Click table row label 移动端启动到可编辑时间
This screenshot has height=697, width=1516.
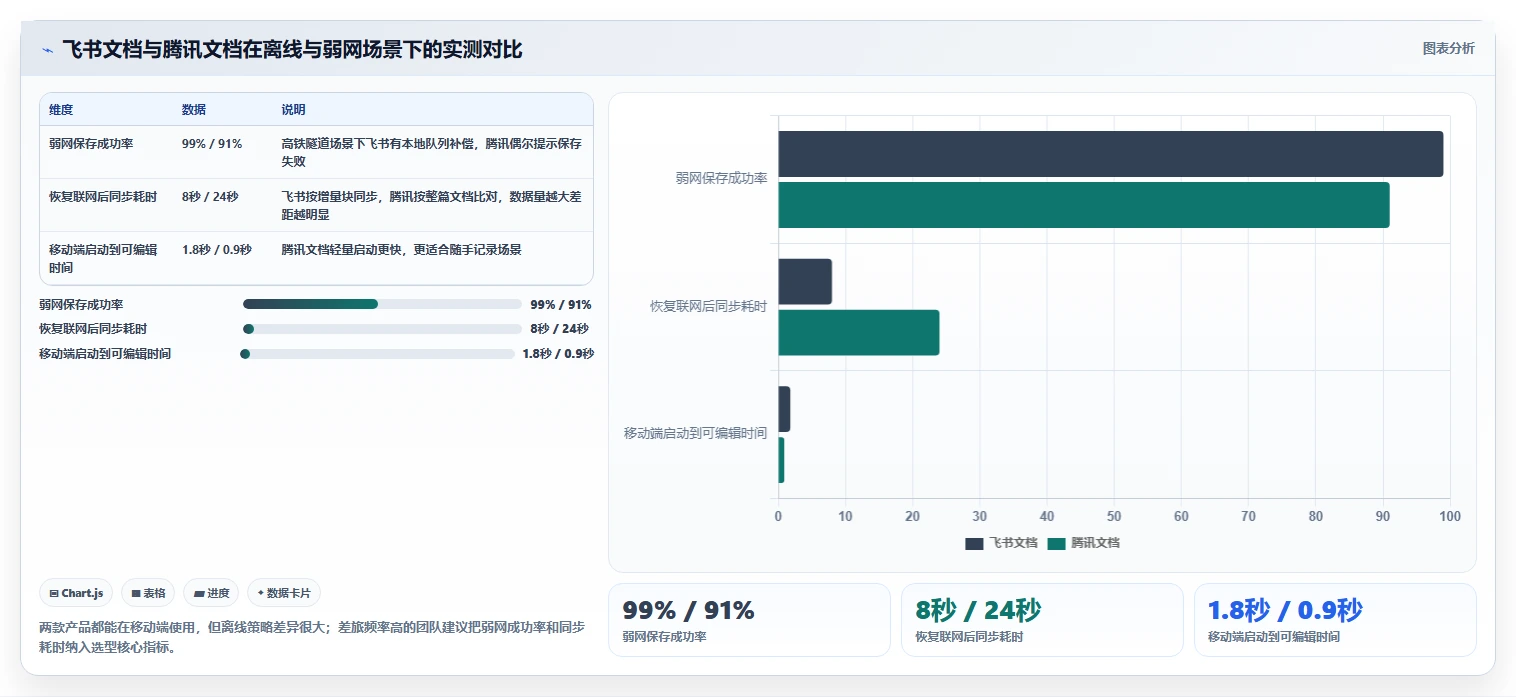pyautogui.click(x=103, y=258)
